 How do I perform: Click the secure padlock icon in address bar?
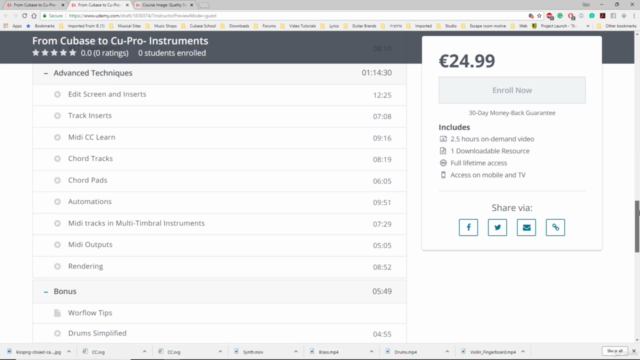[44, 16]
